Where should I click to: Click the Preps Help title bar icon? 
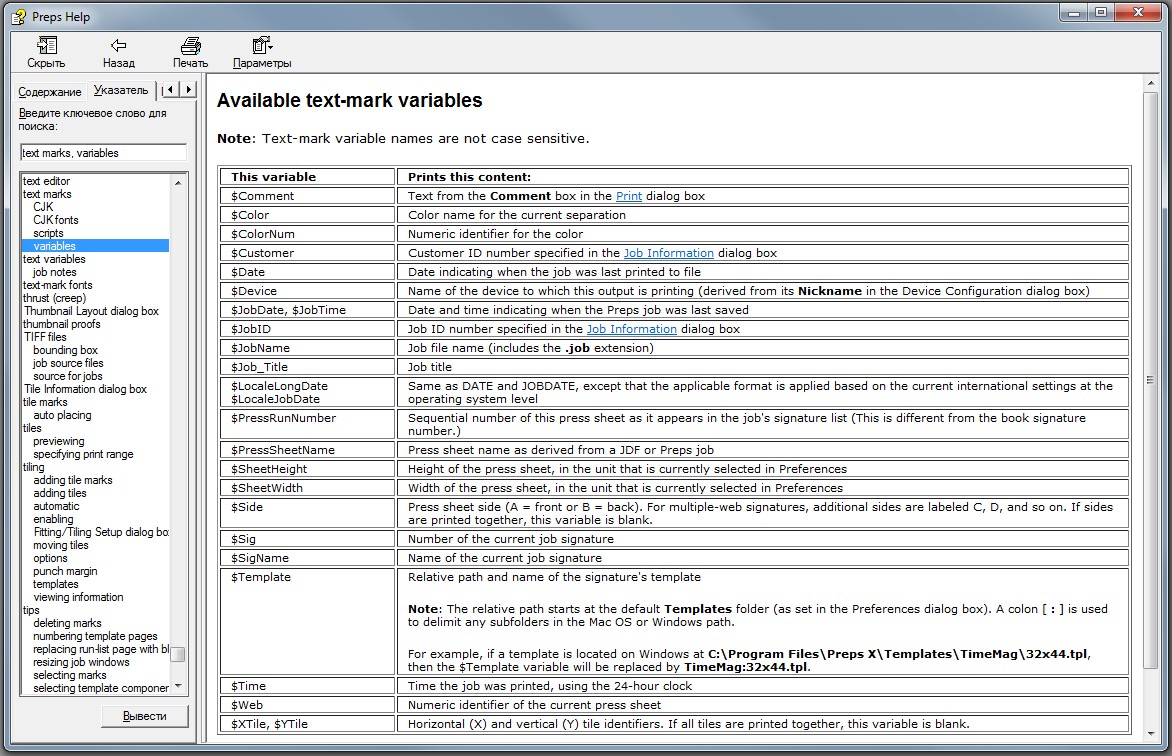click(19, 16)
